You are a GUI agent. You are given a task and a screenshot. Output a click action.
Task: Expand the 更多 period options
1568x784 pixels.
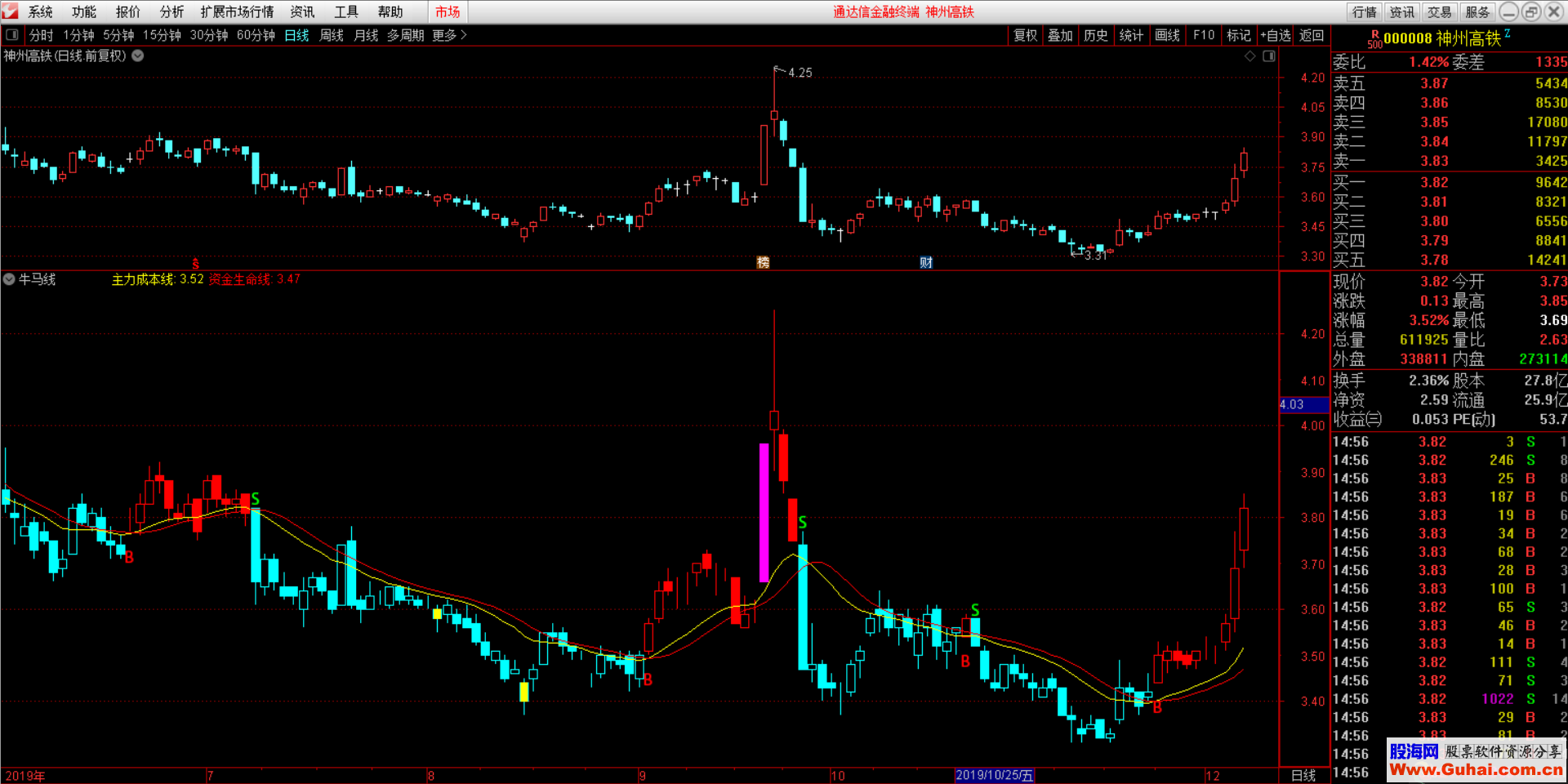[449, 35]
